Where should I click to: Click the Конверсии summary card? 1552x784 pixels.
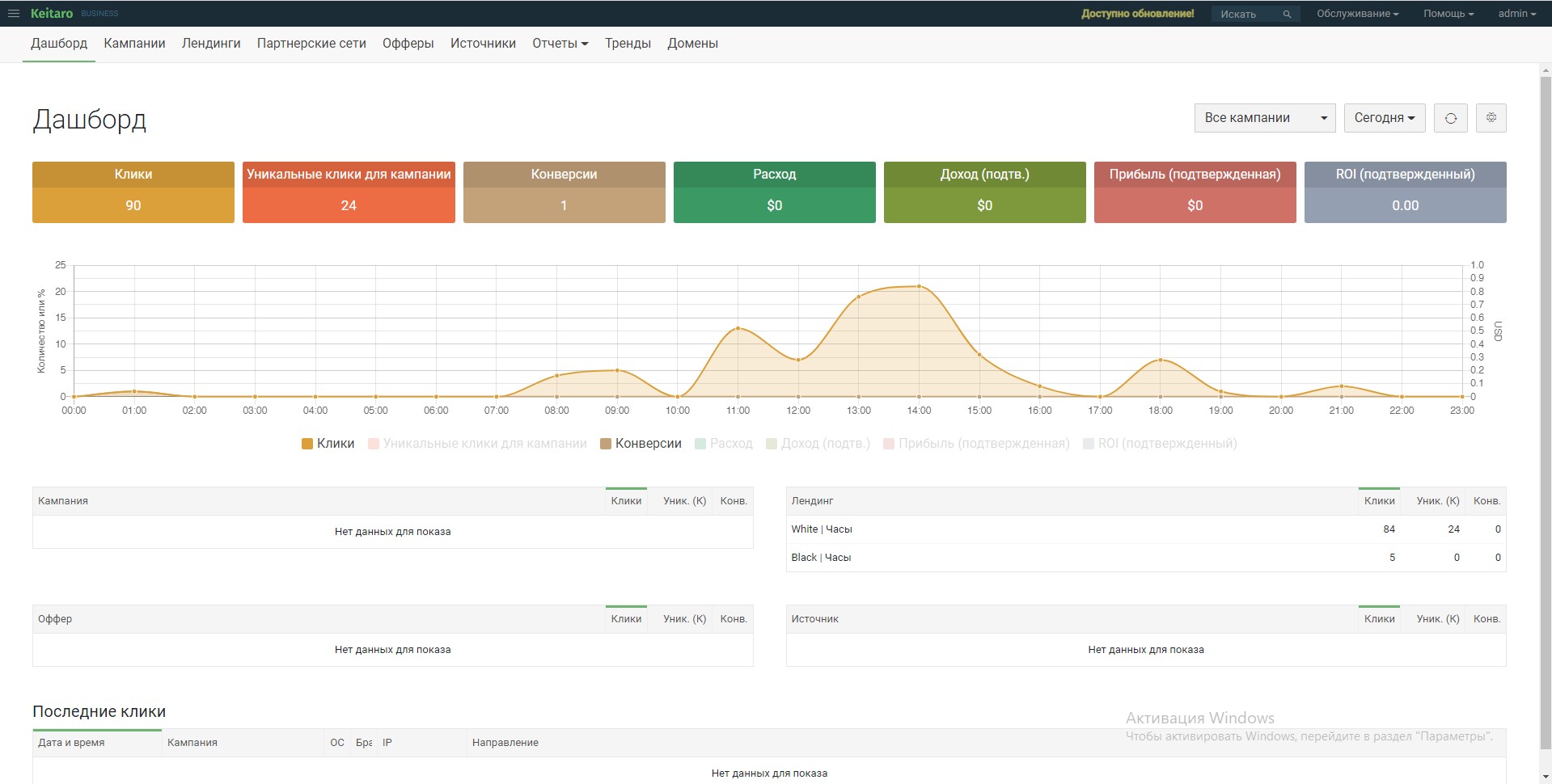click(565, 192)
